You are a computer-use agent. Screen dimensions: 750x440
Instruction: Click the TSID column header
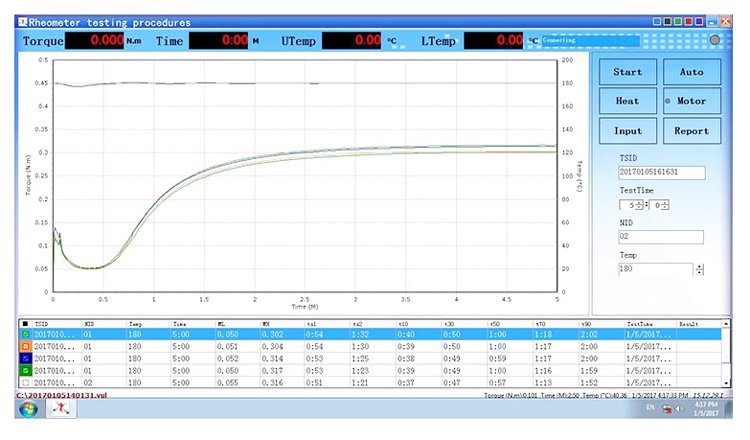[x=41, y=324]
